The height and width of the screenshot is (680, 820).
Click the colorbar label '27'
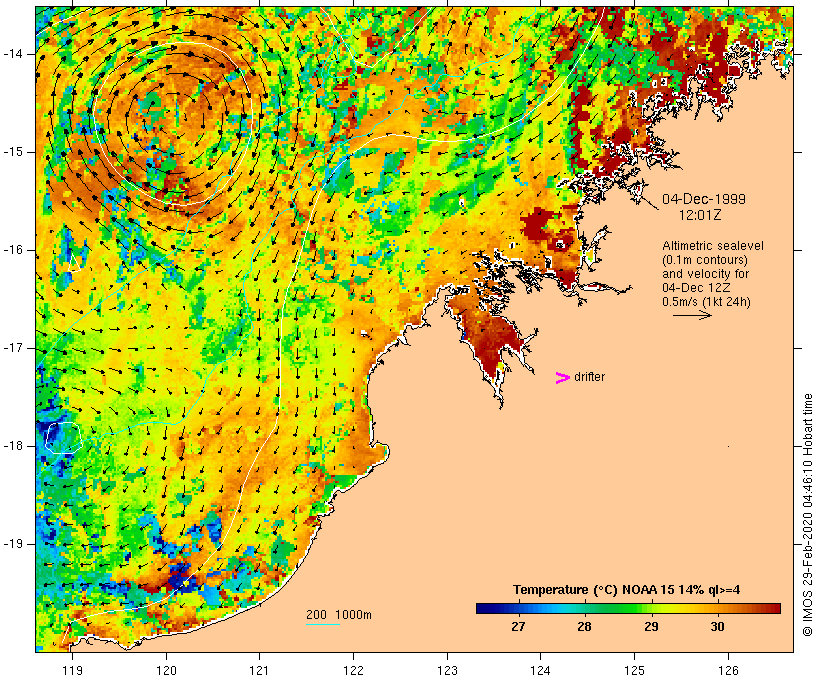point(518,626)
